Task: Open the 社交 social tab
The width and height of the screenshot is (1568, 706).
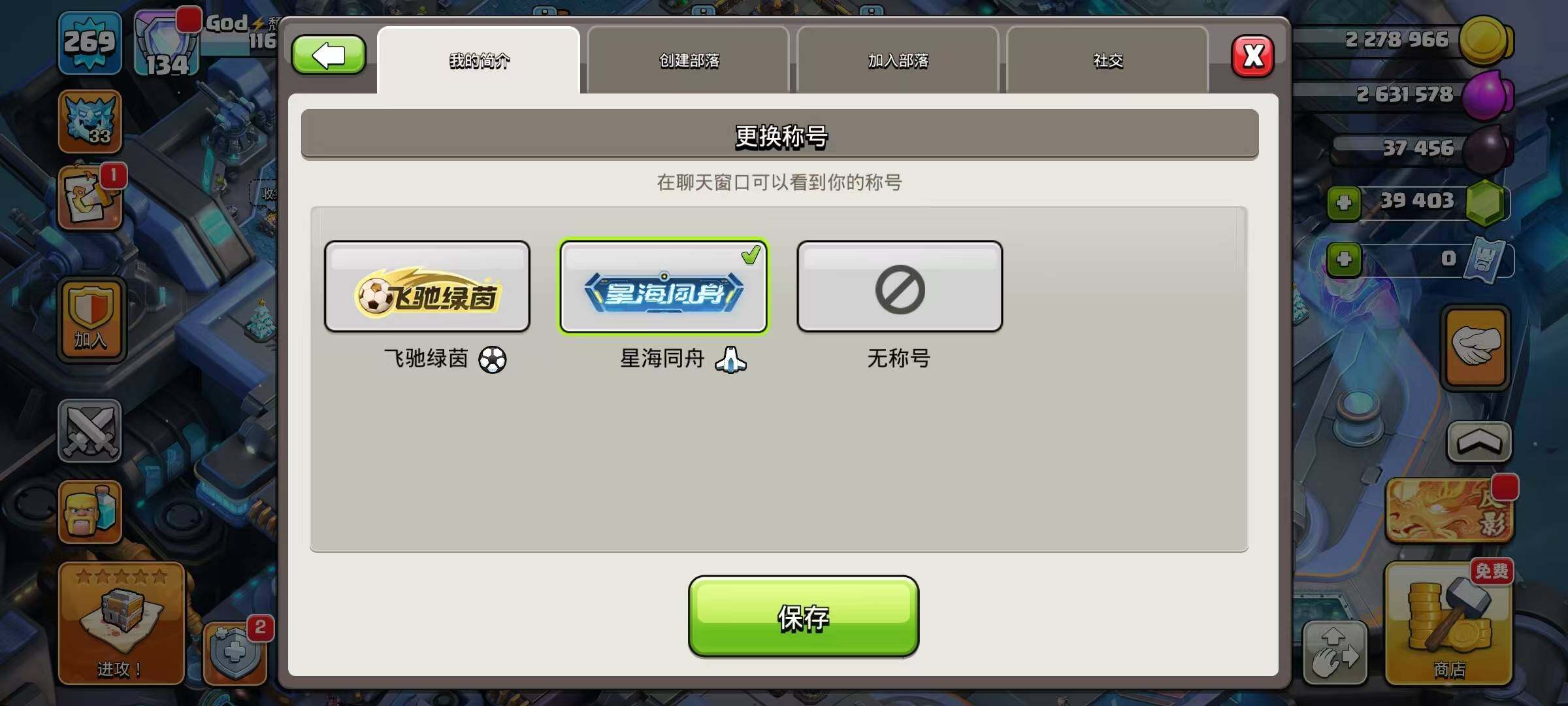Action: coord(1107,60)
